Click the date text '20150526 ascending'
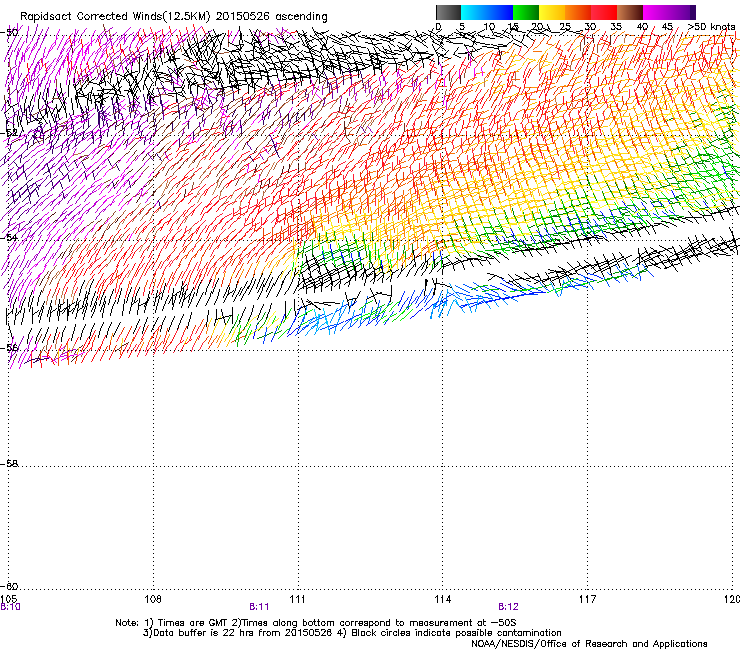 (271, 17)
